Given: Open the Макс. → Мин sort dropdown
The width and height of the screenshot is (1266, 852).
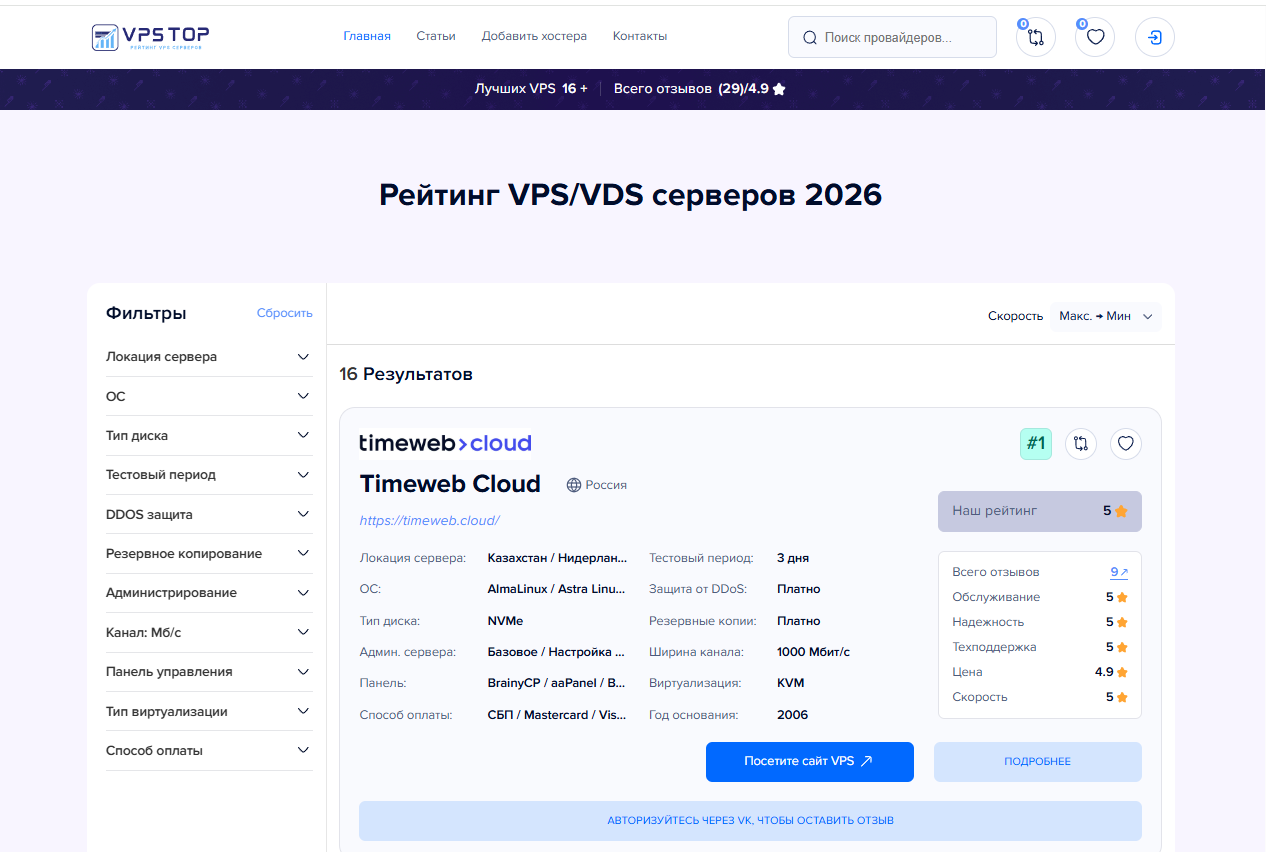Looking at the screenshot, I should click(1106, 316).
